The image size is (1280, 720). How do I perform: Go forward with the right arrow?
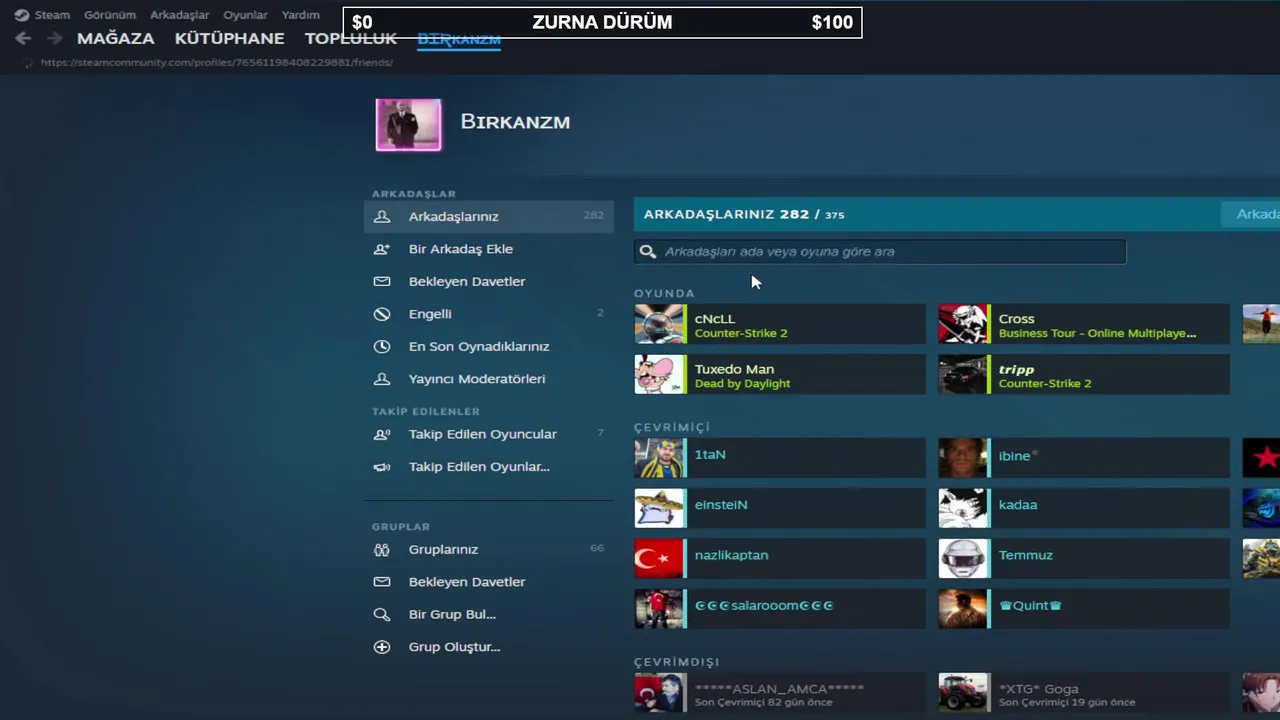click(x=55, y=38)
